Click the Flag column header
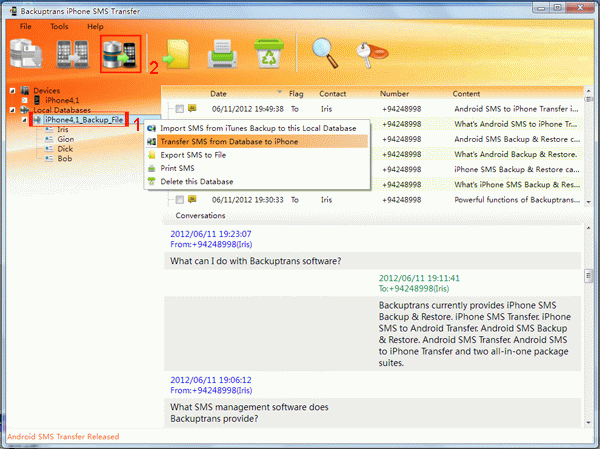The width and height of the screenshot is (600, 449). coord(296,94)
